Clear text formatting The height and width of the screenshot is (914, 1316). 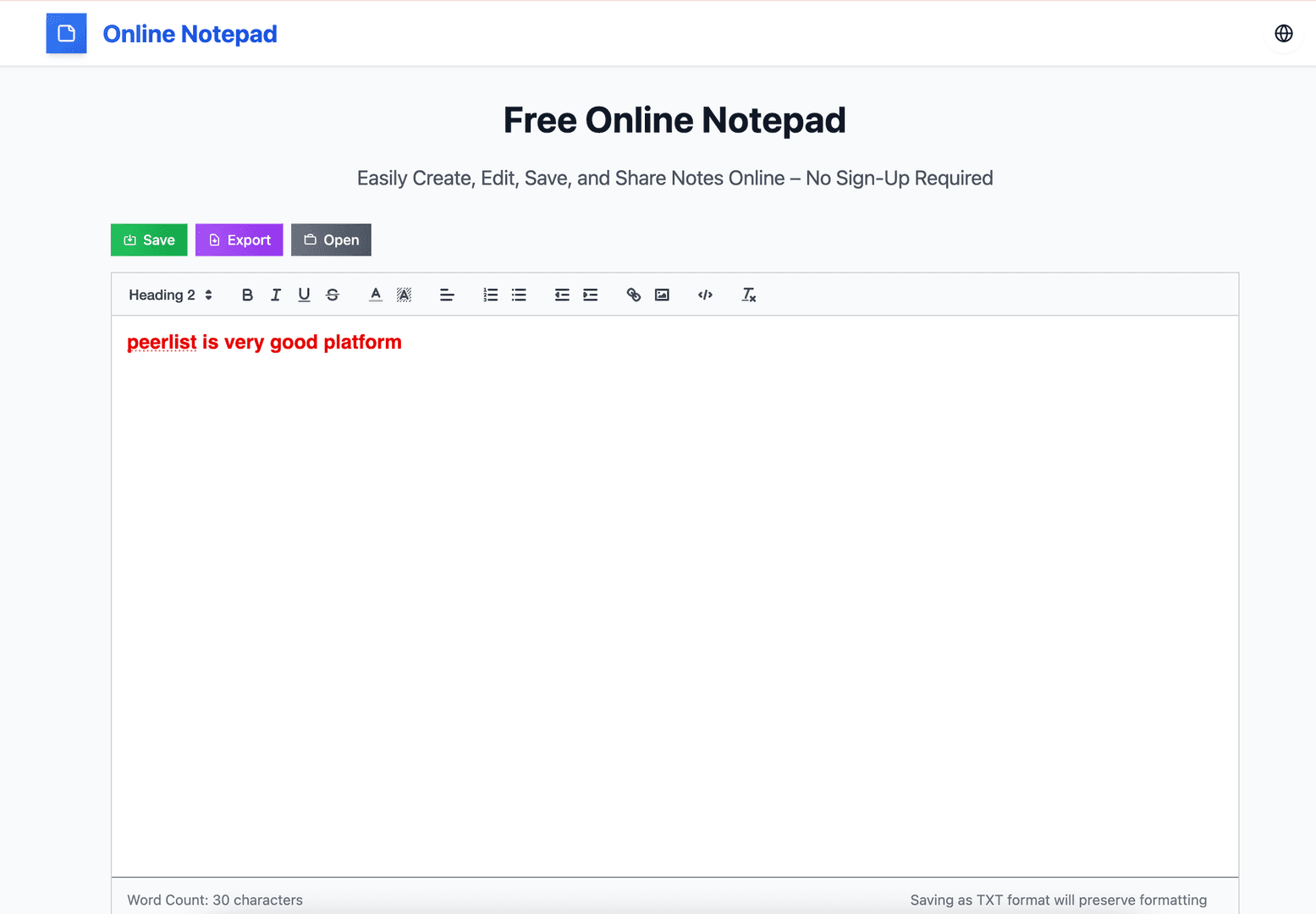point(748,295)
